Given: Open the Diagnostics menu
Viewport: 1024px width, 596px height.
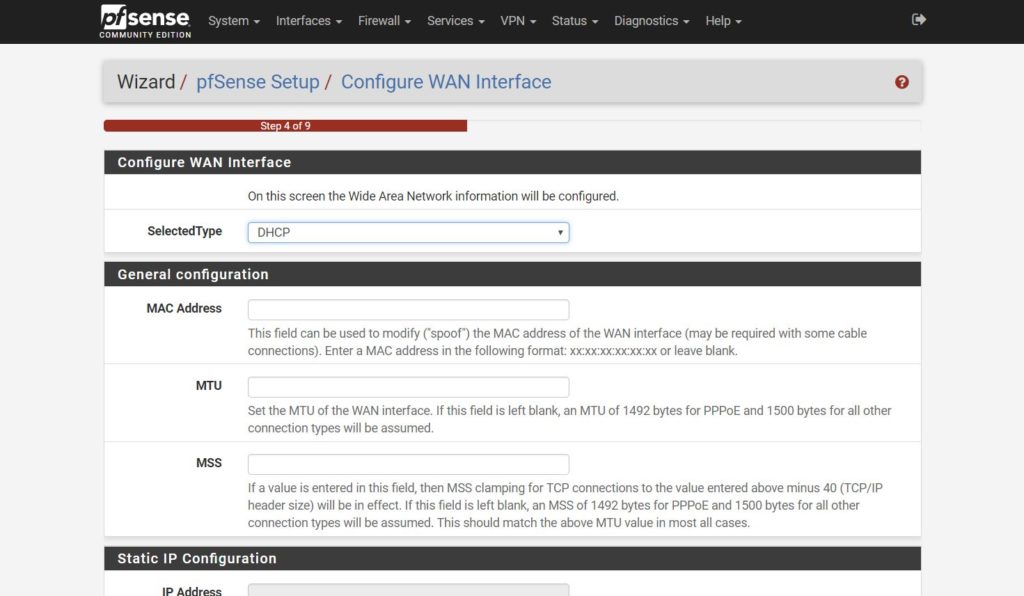Looking at the screenshot, I should coord(651,21).
